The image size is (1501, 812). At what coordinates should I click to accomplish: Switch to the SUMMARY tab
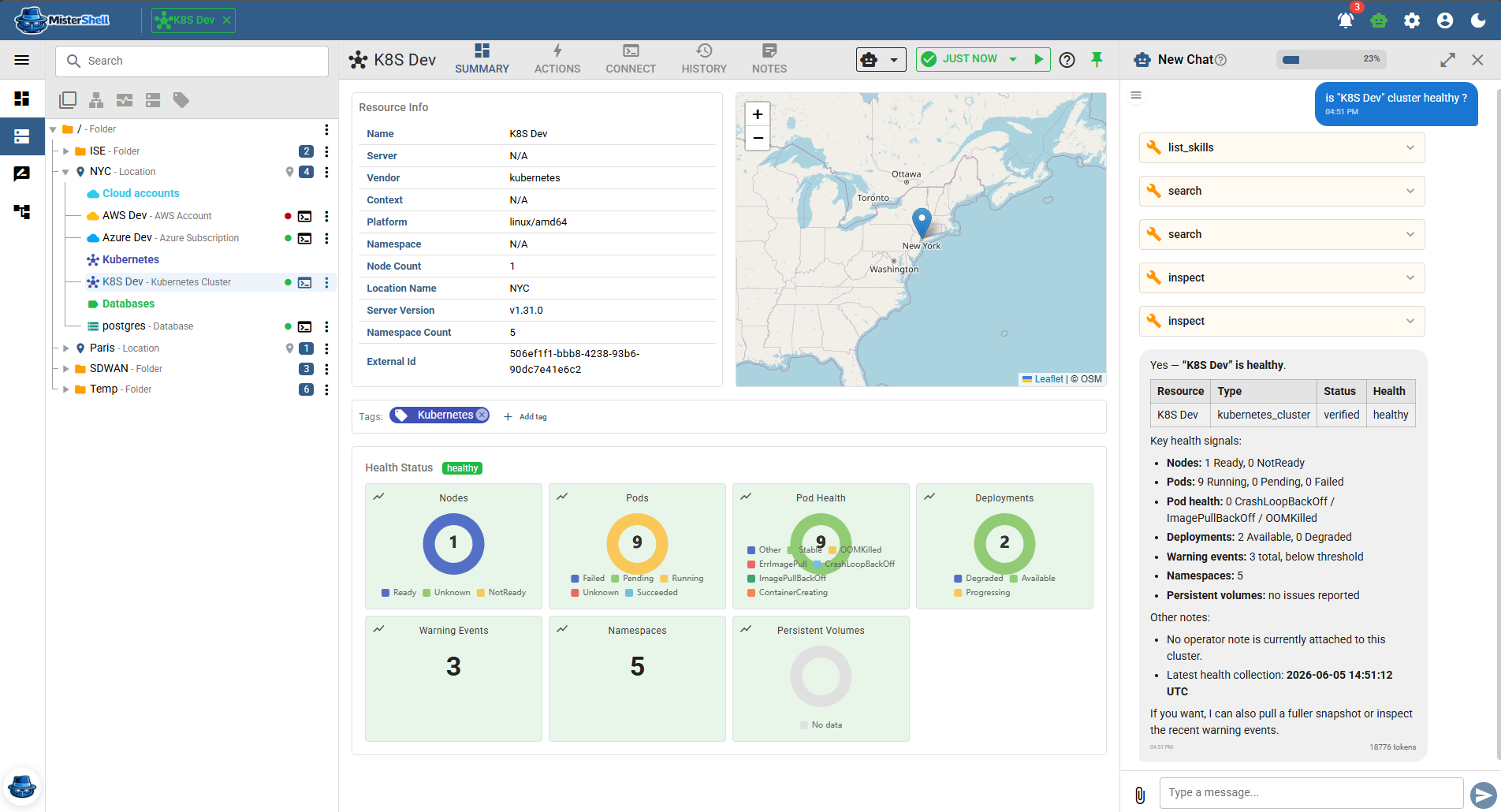click(482, 60)
